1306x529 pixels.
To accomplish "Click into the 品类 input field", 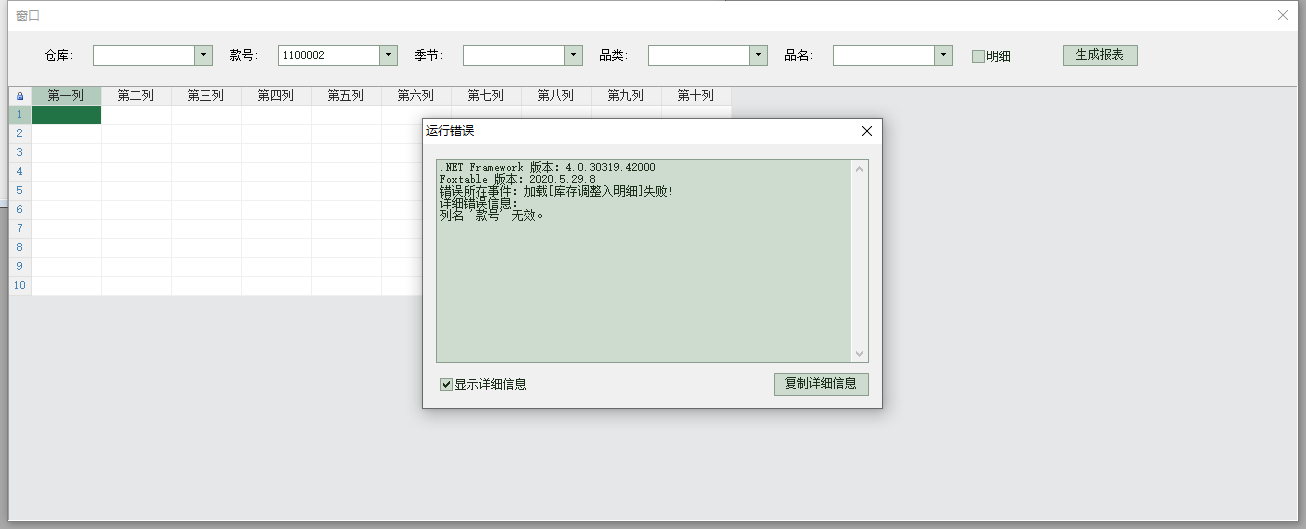I will pos(699,55).
